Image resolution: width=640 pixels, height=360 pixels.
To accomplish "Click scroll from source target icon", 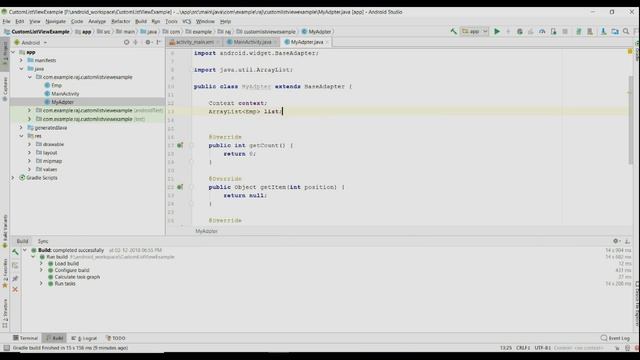I will (127, 42).
